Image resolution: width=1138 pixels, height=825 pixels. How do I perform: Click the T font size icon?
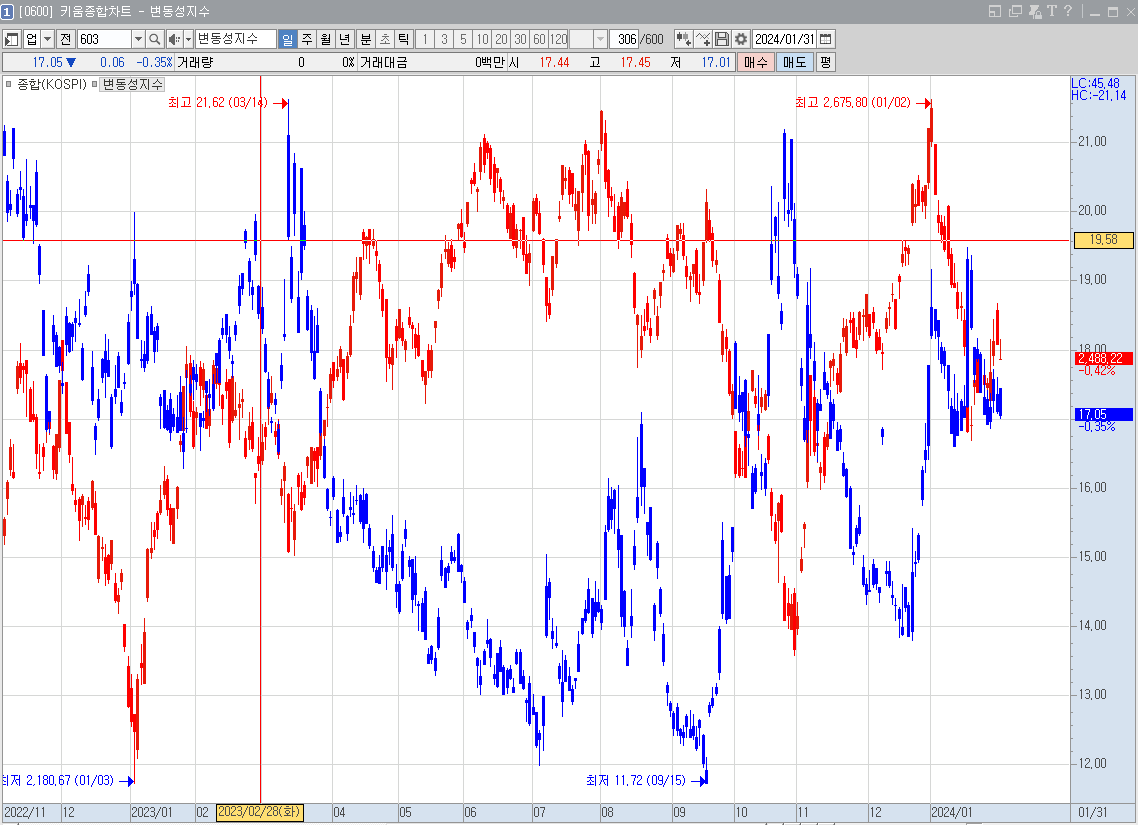1052,11
